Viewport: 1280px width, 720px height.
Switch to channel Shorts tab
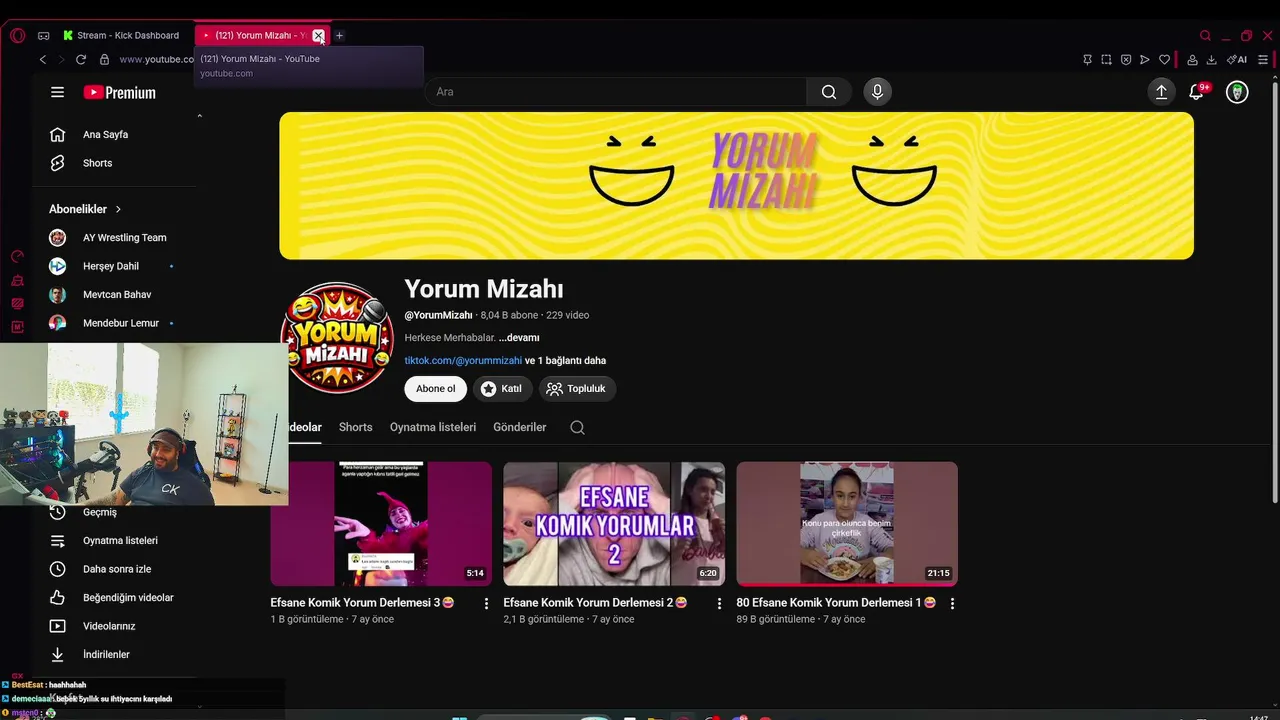355,427
